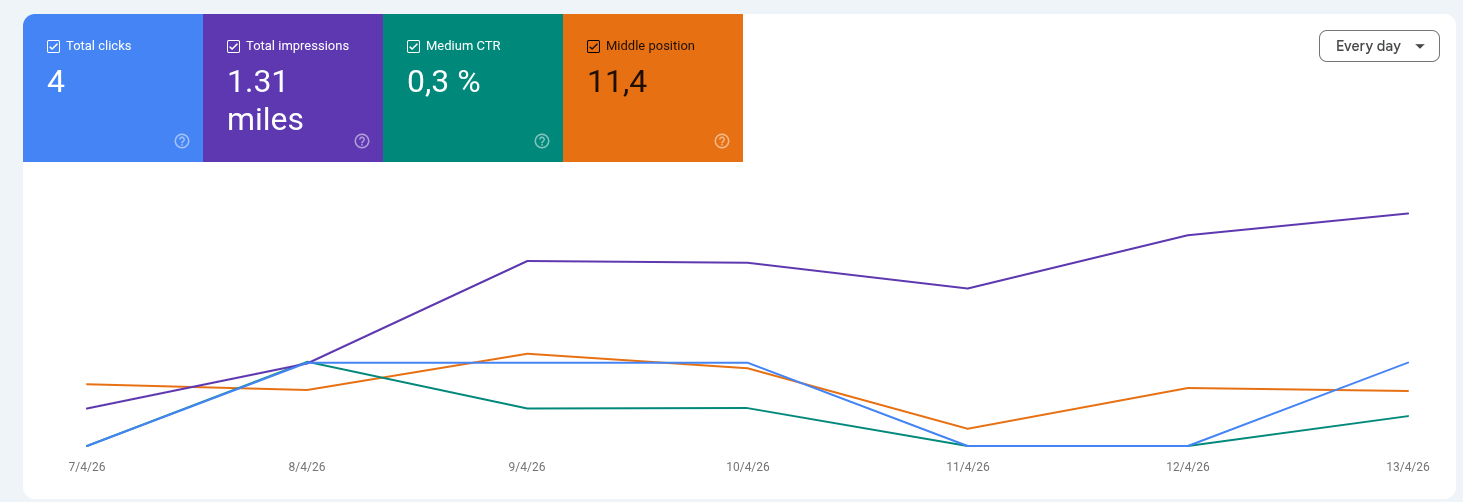This screenshot has height=502, width=1463.
Task: Toggle the Middle position checkbox
Action: tap(593, 46)
